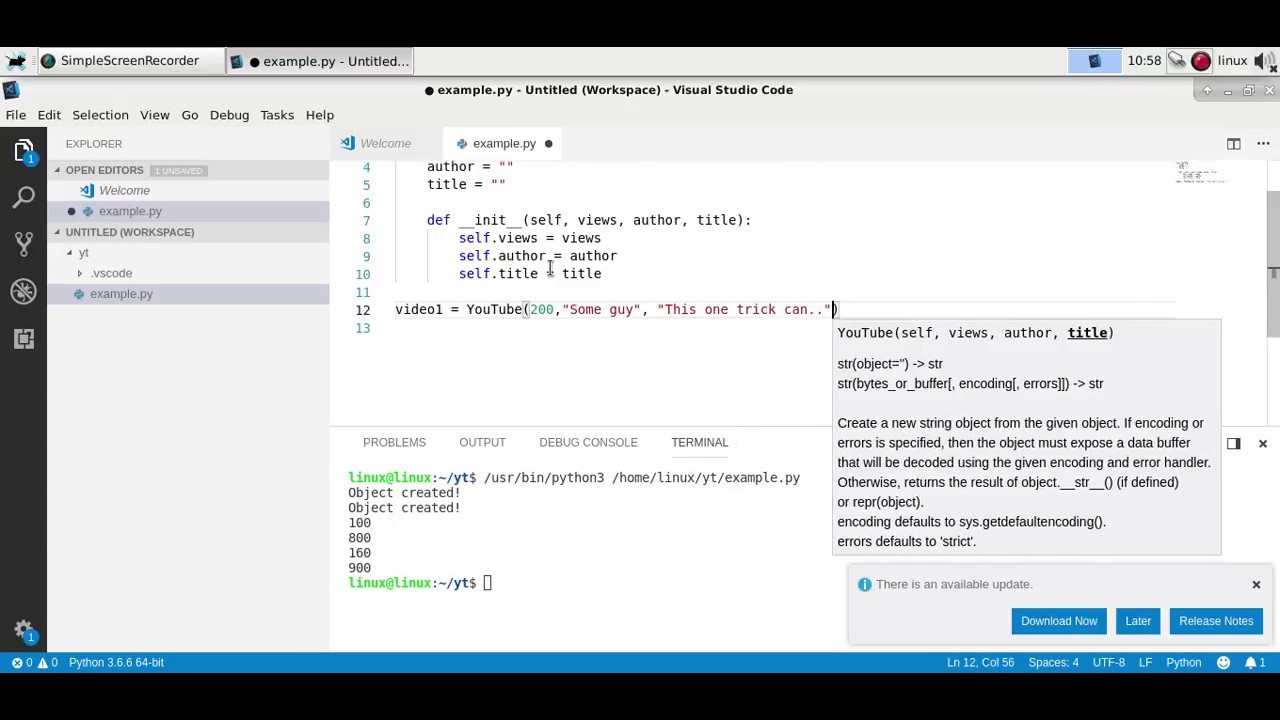Switch to the Output panel tab

(x=482, y=442)
